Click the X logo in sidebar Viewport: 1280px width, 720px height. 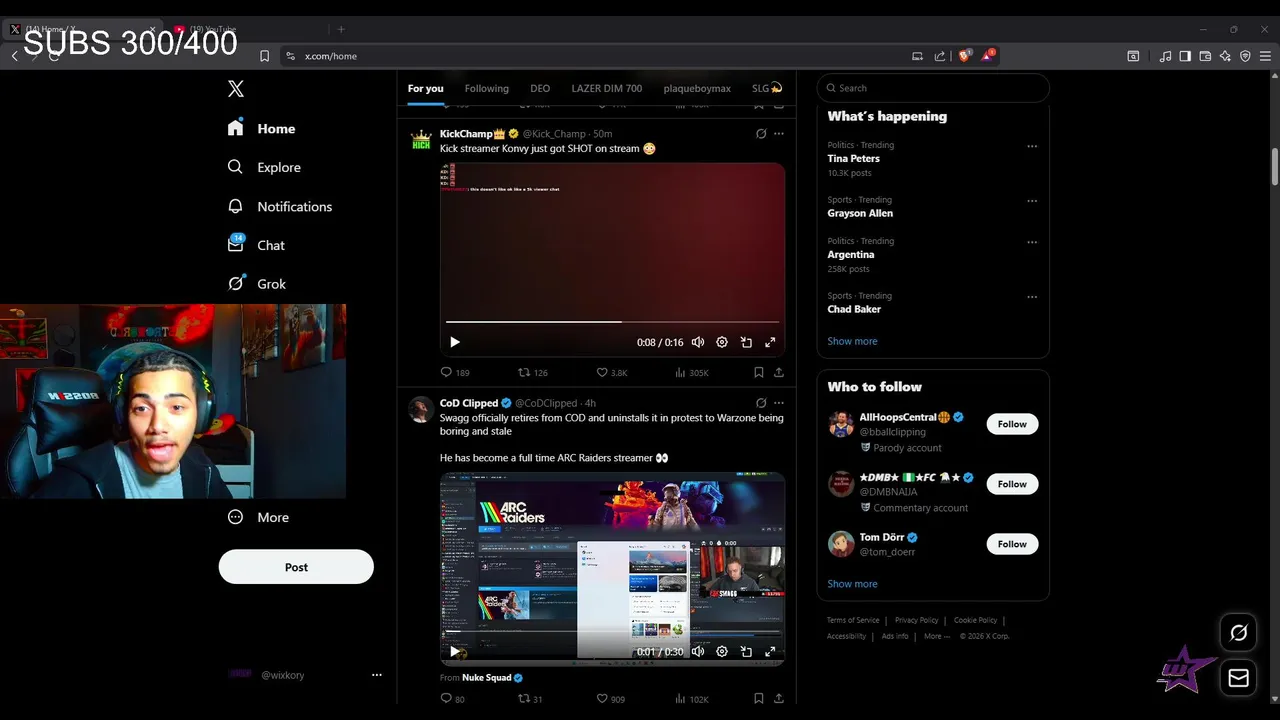click(236, 89)
